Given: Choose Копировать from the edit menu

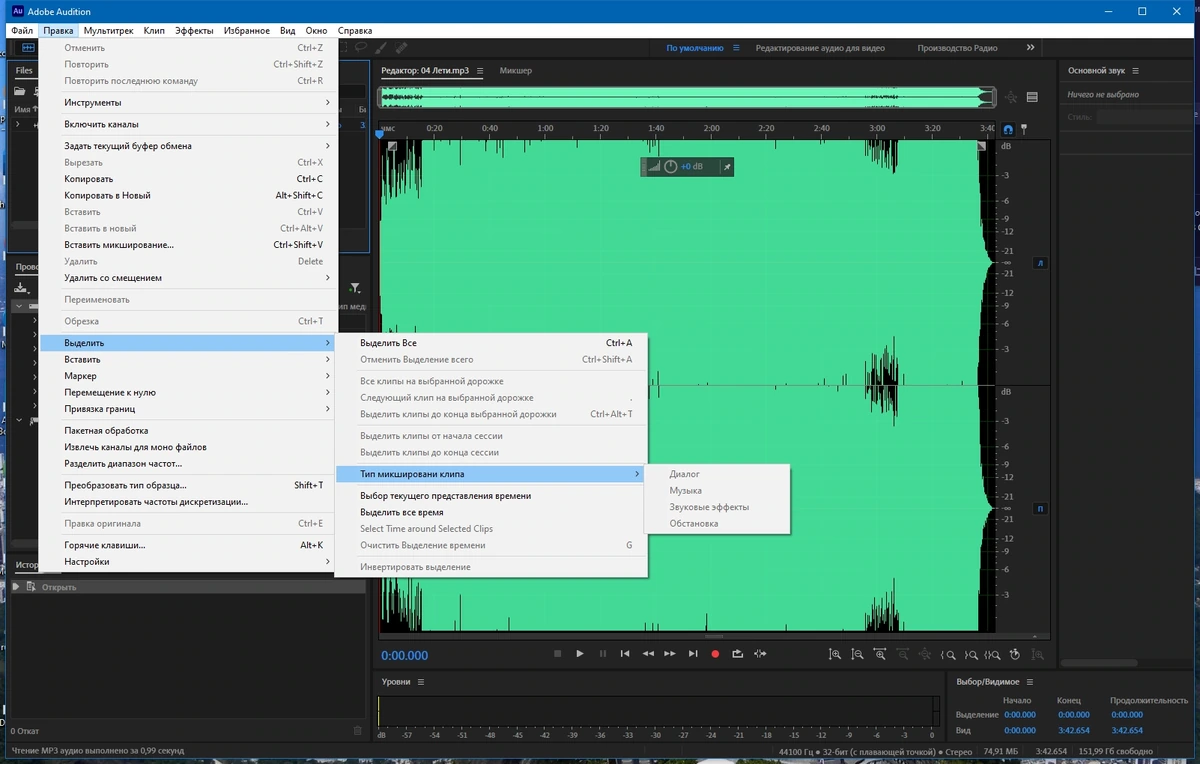Looking at the screenshot, I should point(189,179).
